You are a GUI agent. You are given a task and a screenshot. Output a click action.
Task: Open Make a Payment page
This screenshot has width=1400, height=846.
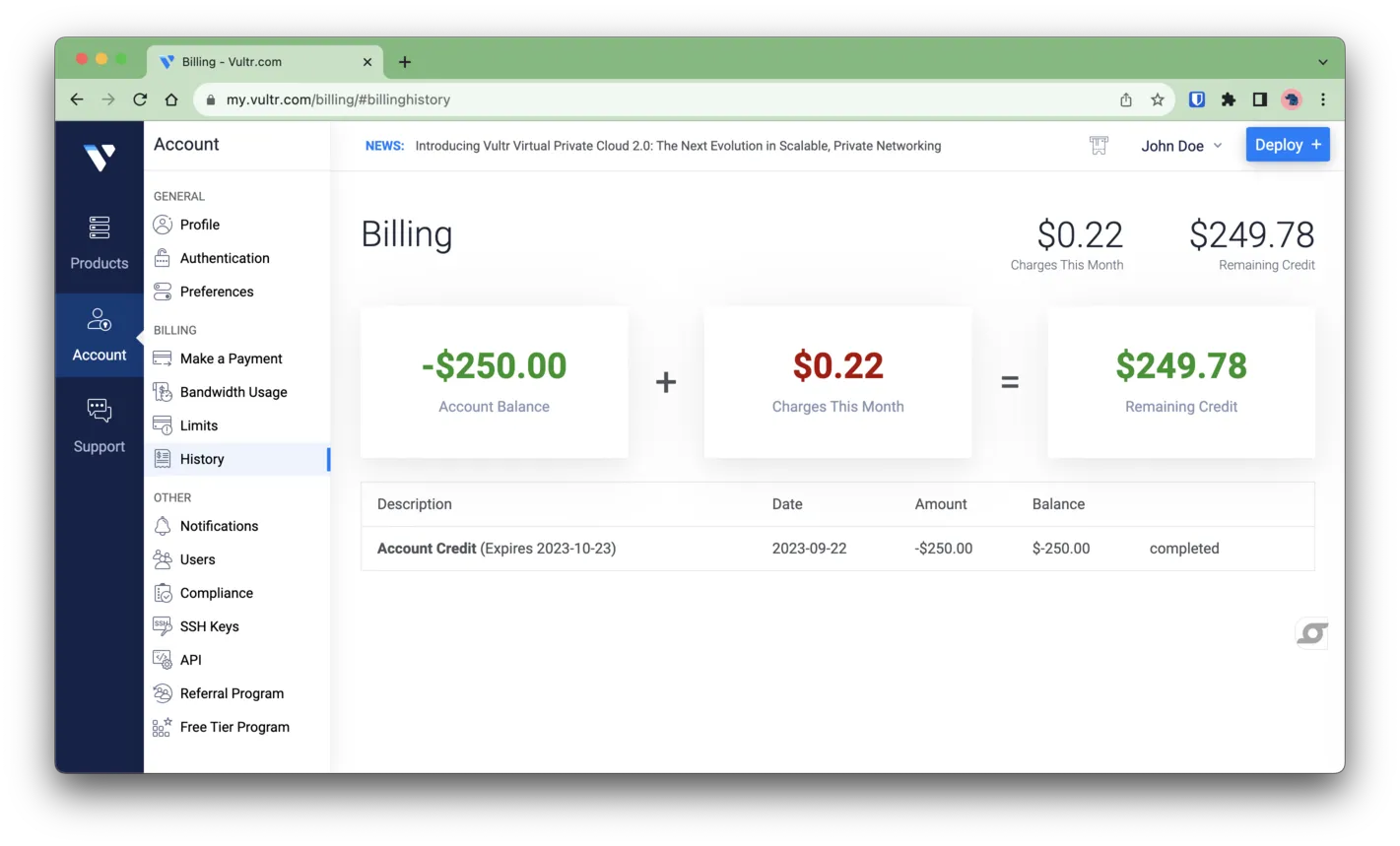coord(231,358)
